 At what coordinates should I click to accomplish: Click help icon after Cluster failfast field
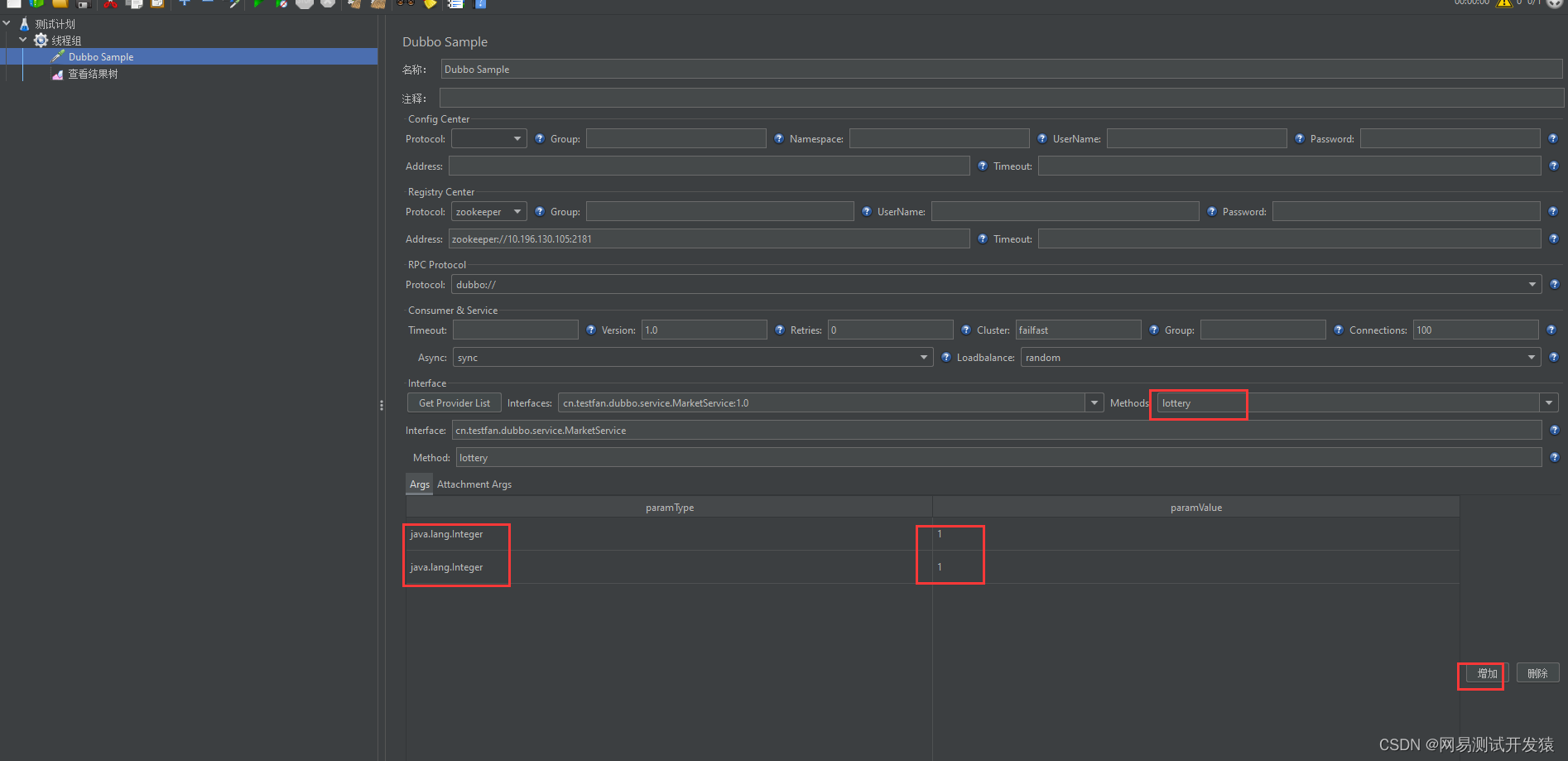1154,330
